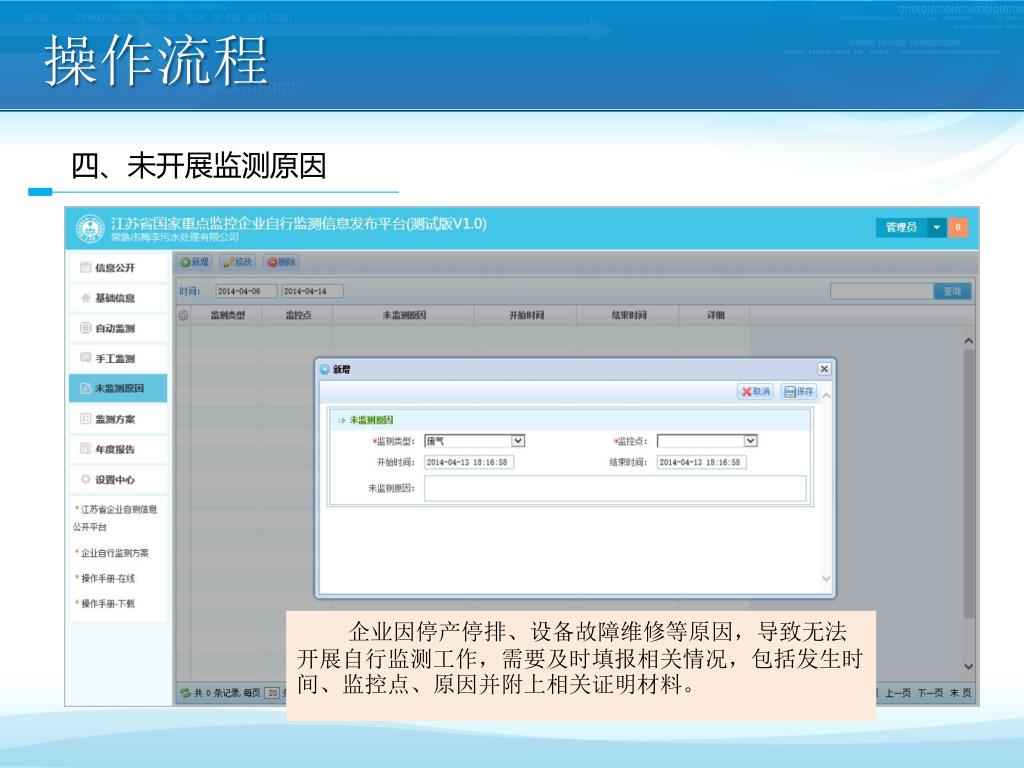Click the 自动监测 sidebar icon
This screenshot has width=1024, height=768.
85,328
